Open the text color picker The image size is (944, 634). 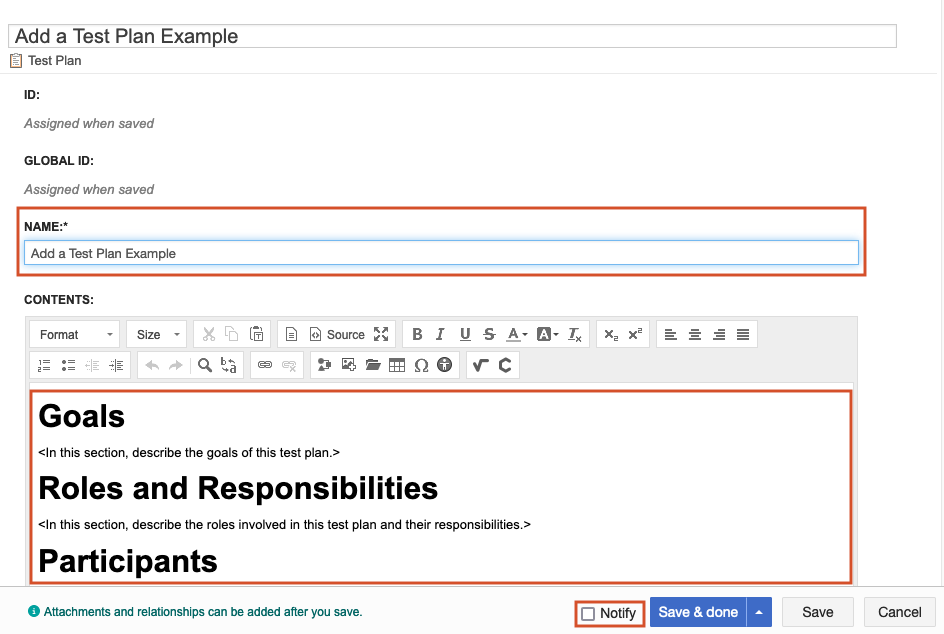click(517, 334)
